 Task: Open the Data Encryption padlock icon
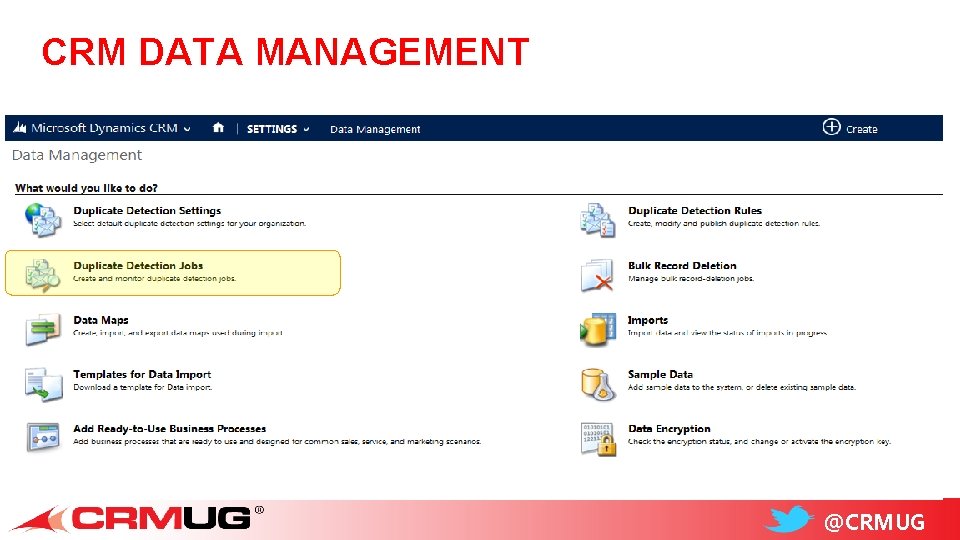pos(598,438)
